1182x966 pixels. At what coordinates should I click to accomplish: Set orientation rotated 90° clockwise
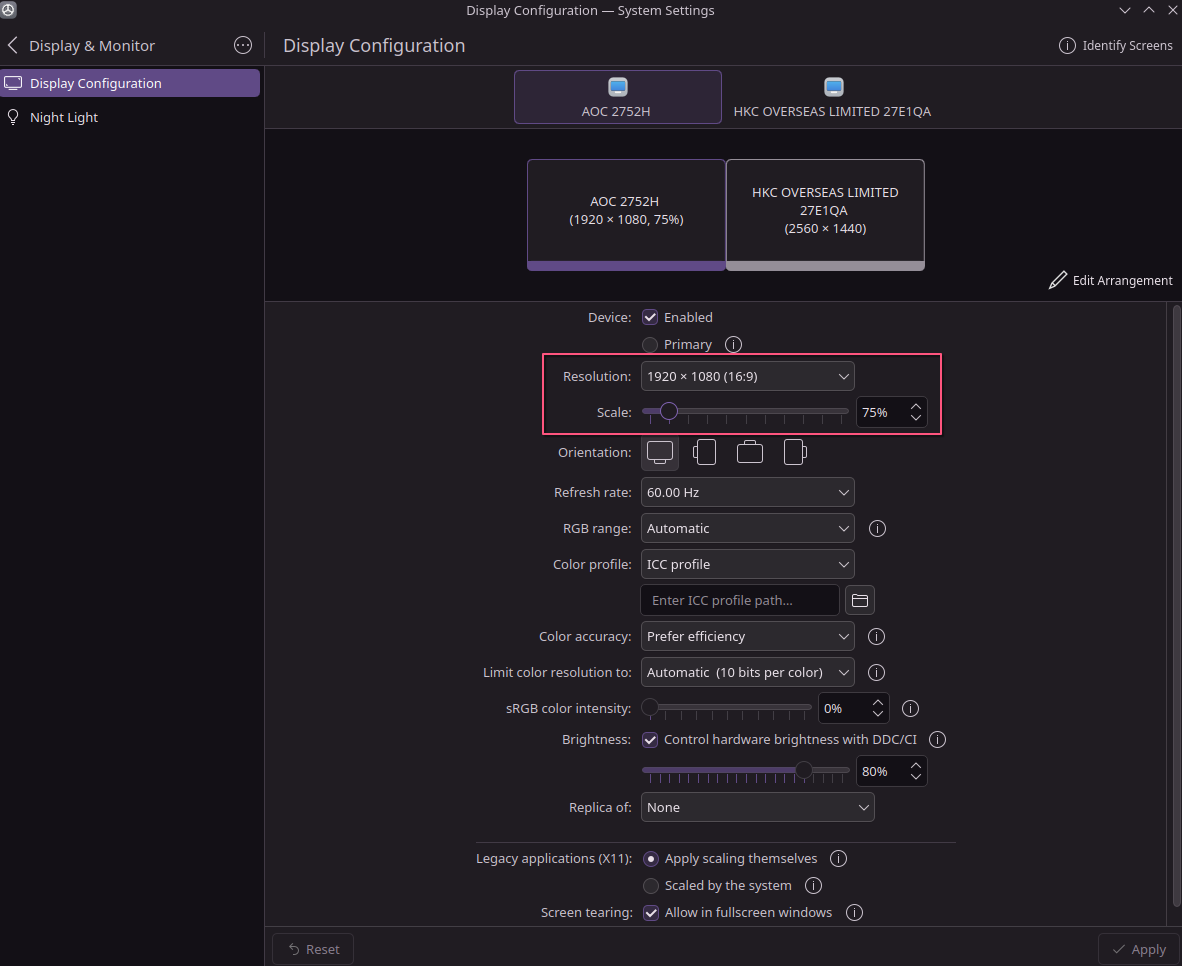coord(795,452)
